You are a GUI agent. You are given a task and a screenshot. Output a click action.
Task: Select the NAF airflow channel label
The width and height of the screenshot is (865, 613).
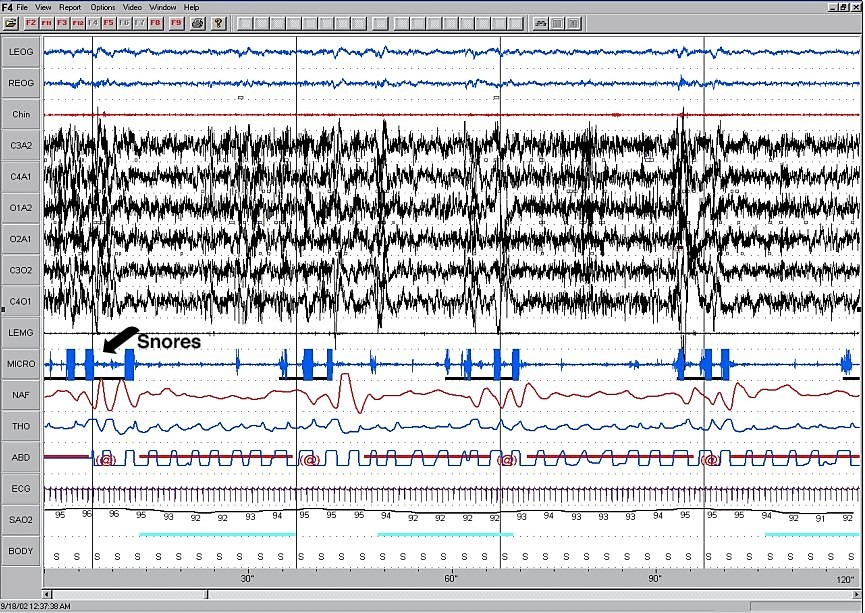pyautogui.click(x=21, y=395)
